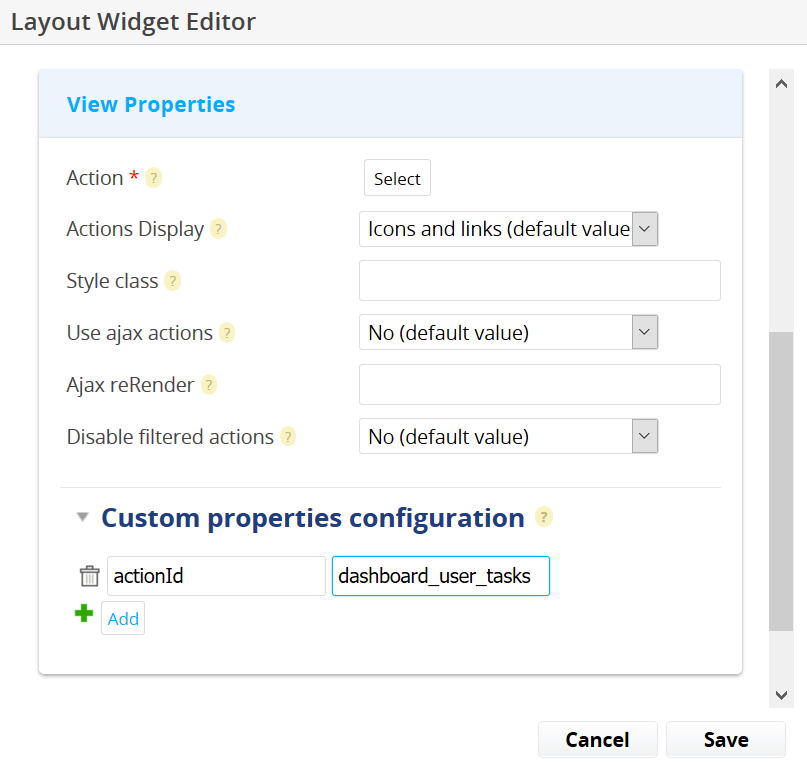The image size is (807, 776).
Task: Click the help icon next to Action
Action: pyautogui.click(x=153, y=178)
